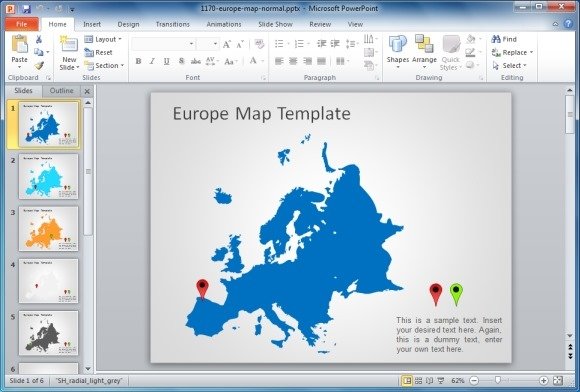Viewport: 580px width, 392px height.
Task: Click the Shape Outline pen icon
Action: pos(470,52)
